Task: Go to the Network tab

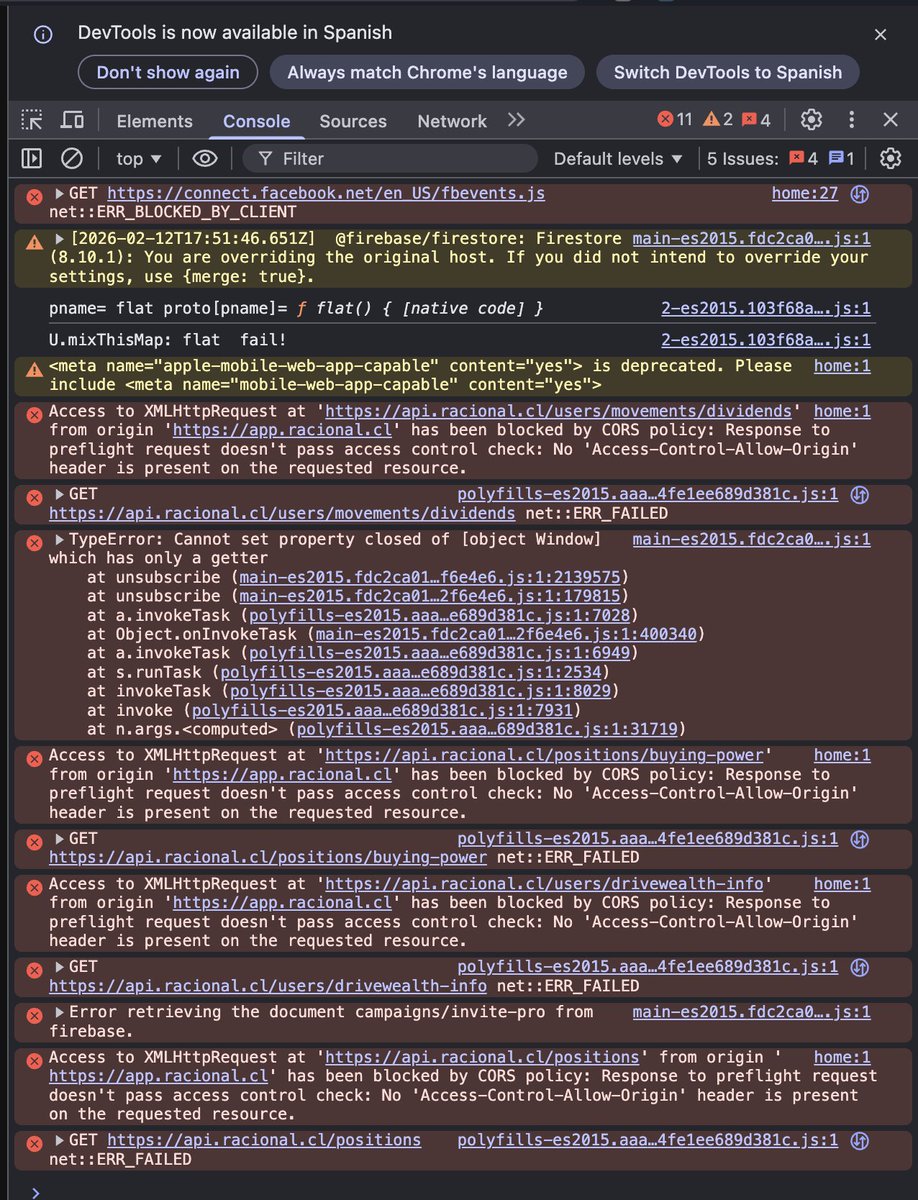Action: click(x=452, y=121)
